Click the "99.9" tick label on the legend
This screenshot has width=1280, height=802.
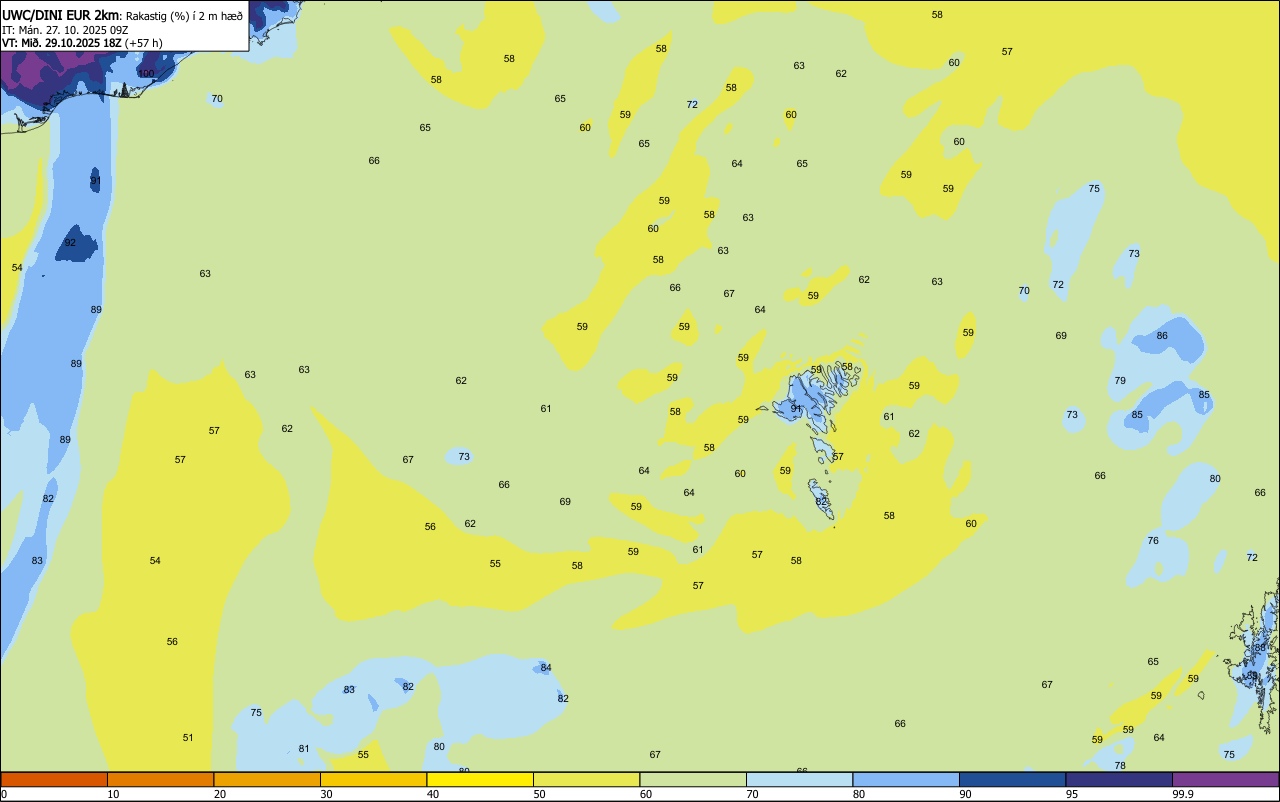(x=1183, y=794)
